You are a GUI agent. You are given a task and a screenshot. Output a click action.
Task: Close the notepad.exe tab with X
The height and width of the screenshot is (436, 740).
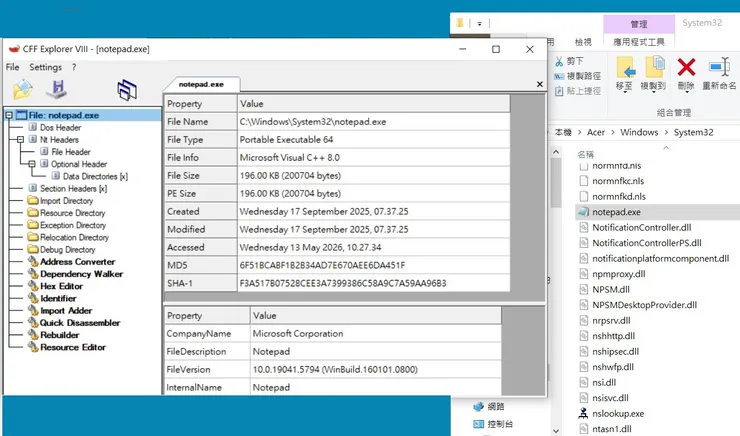click(539, 84)
